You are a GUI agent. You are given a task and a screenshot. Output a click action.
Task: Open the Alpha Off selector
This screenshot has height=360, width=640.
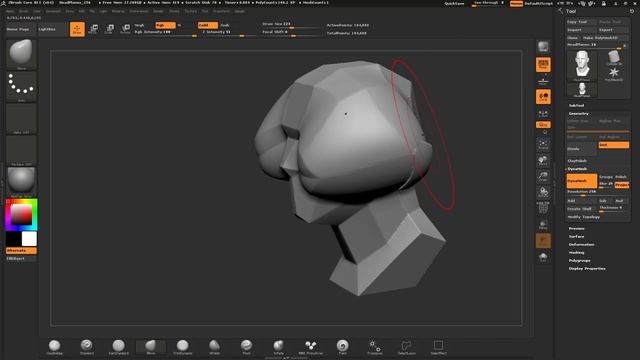pyautogui.click(x=21, y=118)
